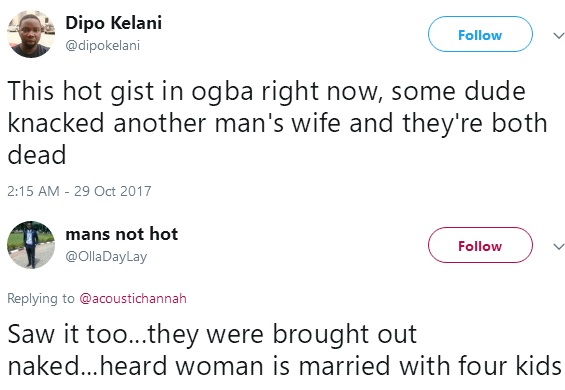Open the mans not hot display name
The height and width of the screenshot is (390, 565).
(x=122, y=234)
